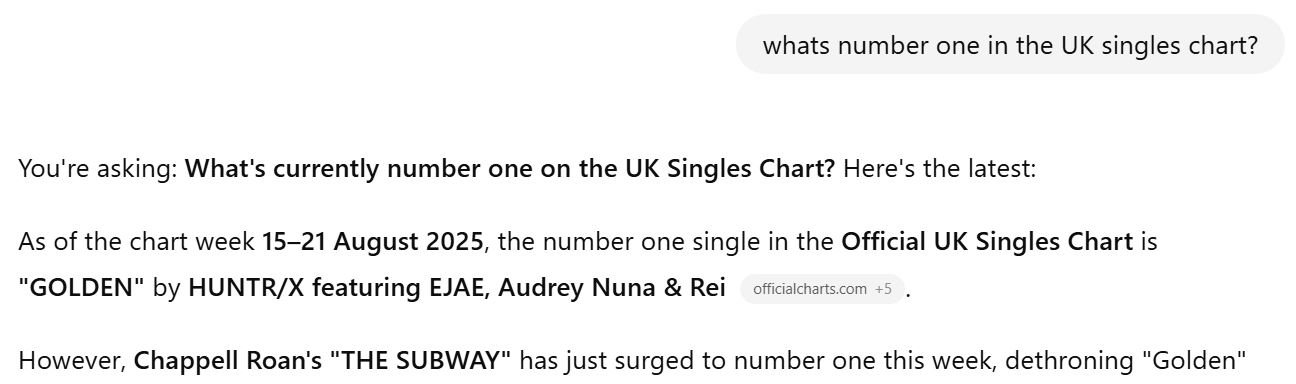This screenshot has width=1296, height=384.
Task: Select the user message bubble about UK singles chart
Action: click(x=1010, y=45)
